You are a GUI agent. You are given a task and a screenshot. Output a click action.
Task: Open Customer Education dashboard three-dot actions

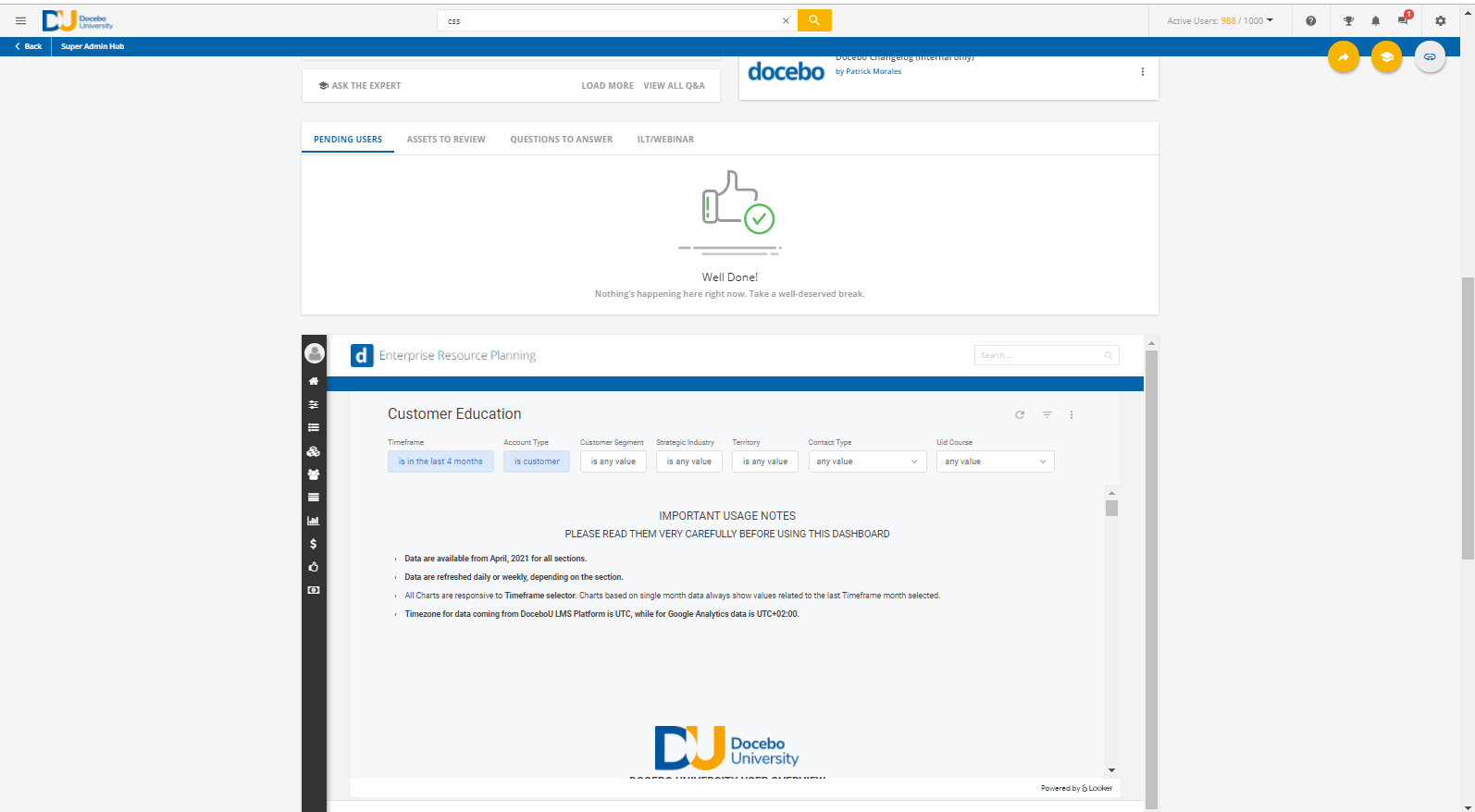coord(1072,414)
